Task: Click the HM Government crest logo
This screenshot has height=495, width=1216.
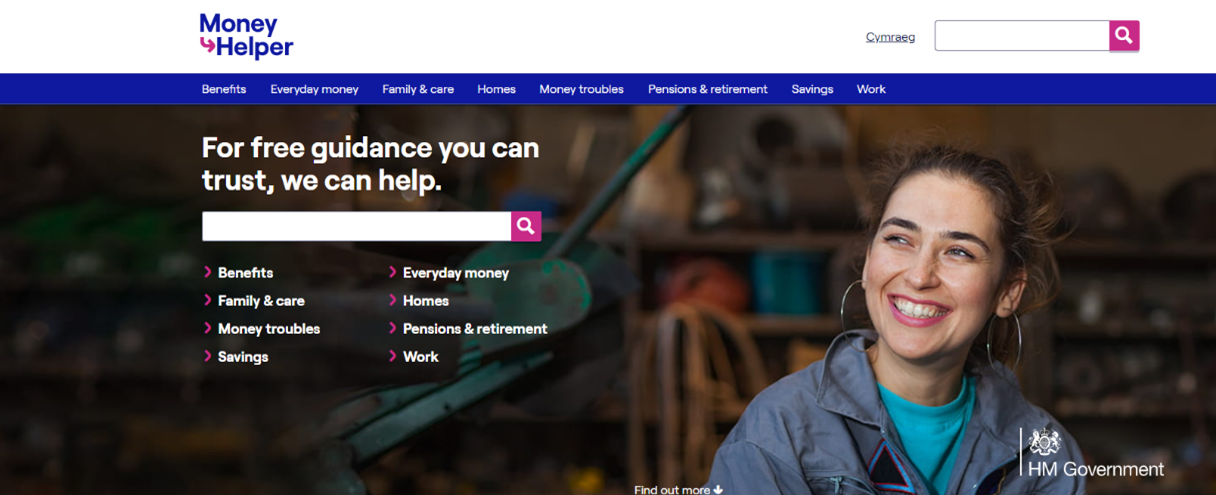Action: (x=1044, y=441)
